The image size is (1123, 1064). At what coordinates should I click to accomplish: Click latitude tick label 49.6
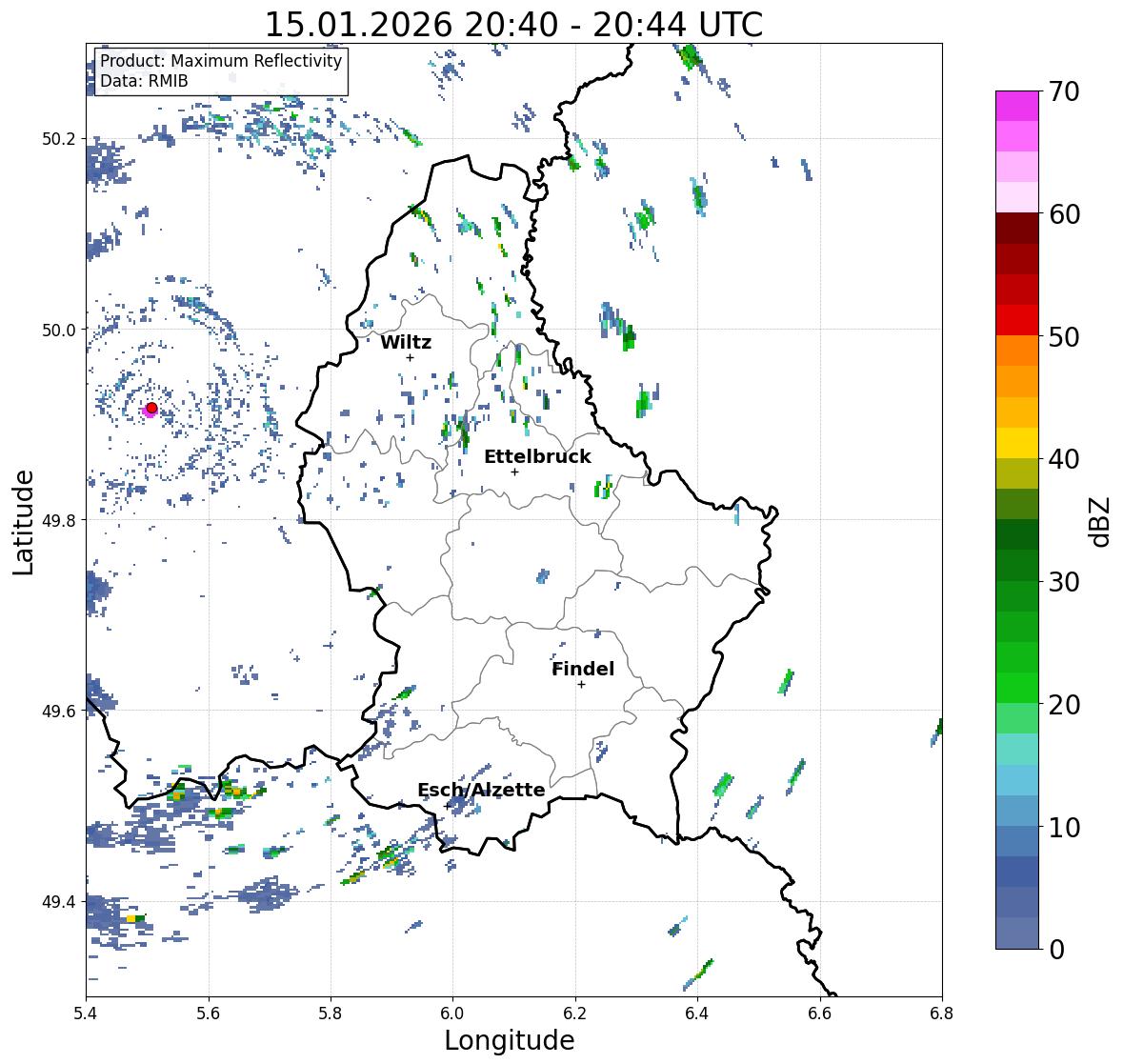point(59,711)
